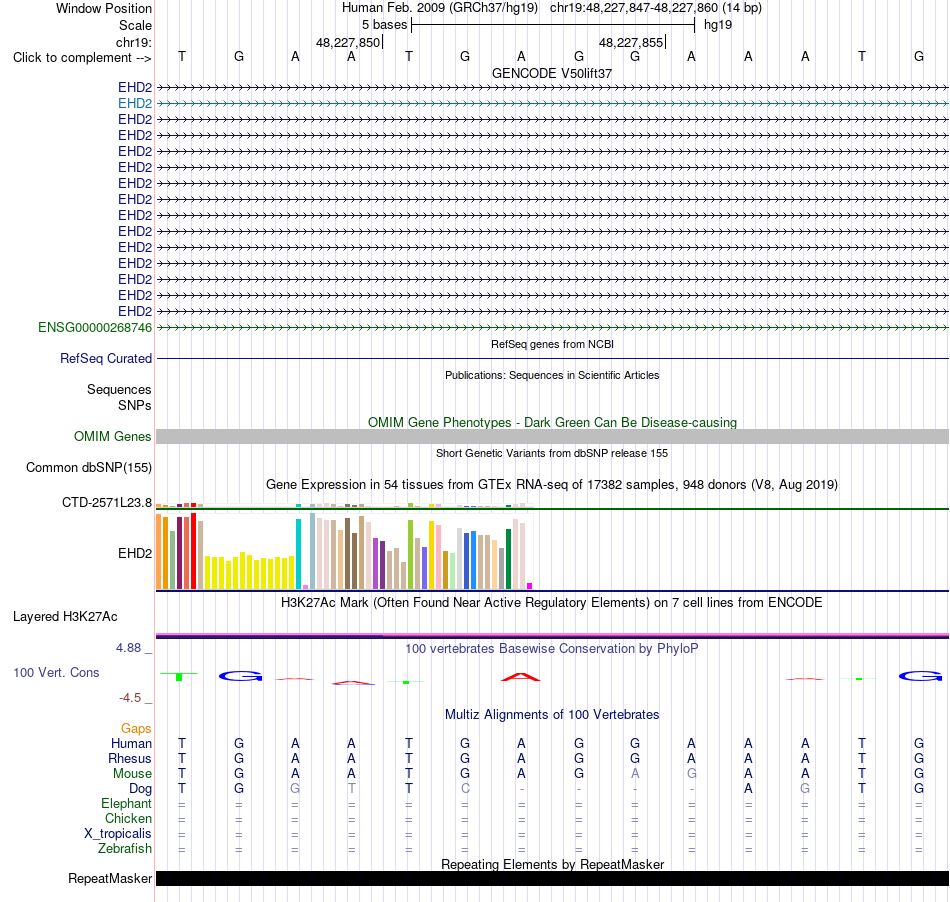Click the -4.5 PhyloP lower scale value
Viewport: 950px width, 902px height.
(x=130, y=698)
